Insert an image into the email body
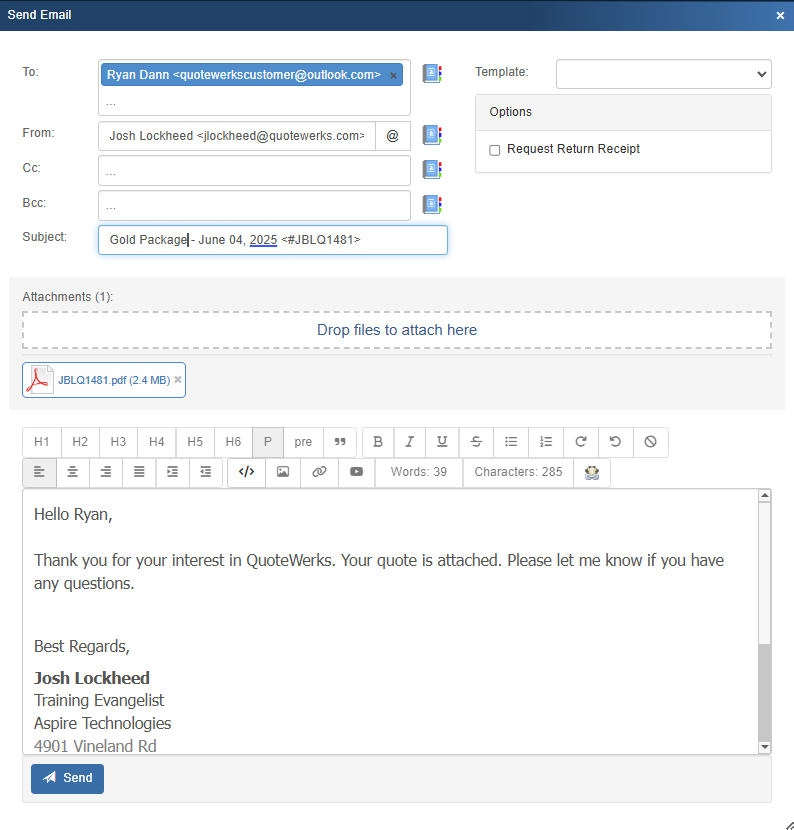 point(283,472)
